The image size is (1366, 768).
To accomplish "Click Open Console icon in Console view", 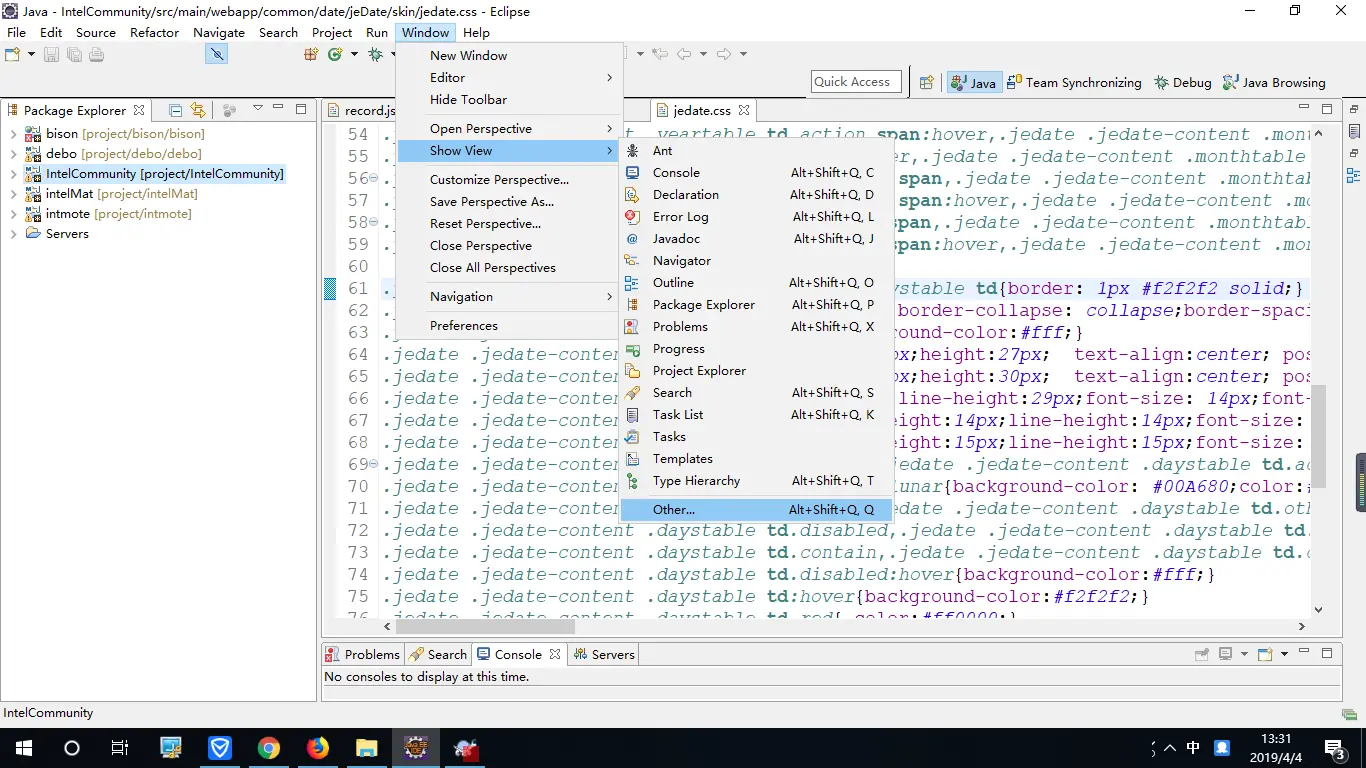I will [x=1264, y=654].
